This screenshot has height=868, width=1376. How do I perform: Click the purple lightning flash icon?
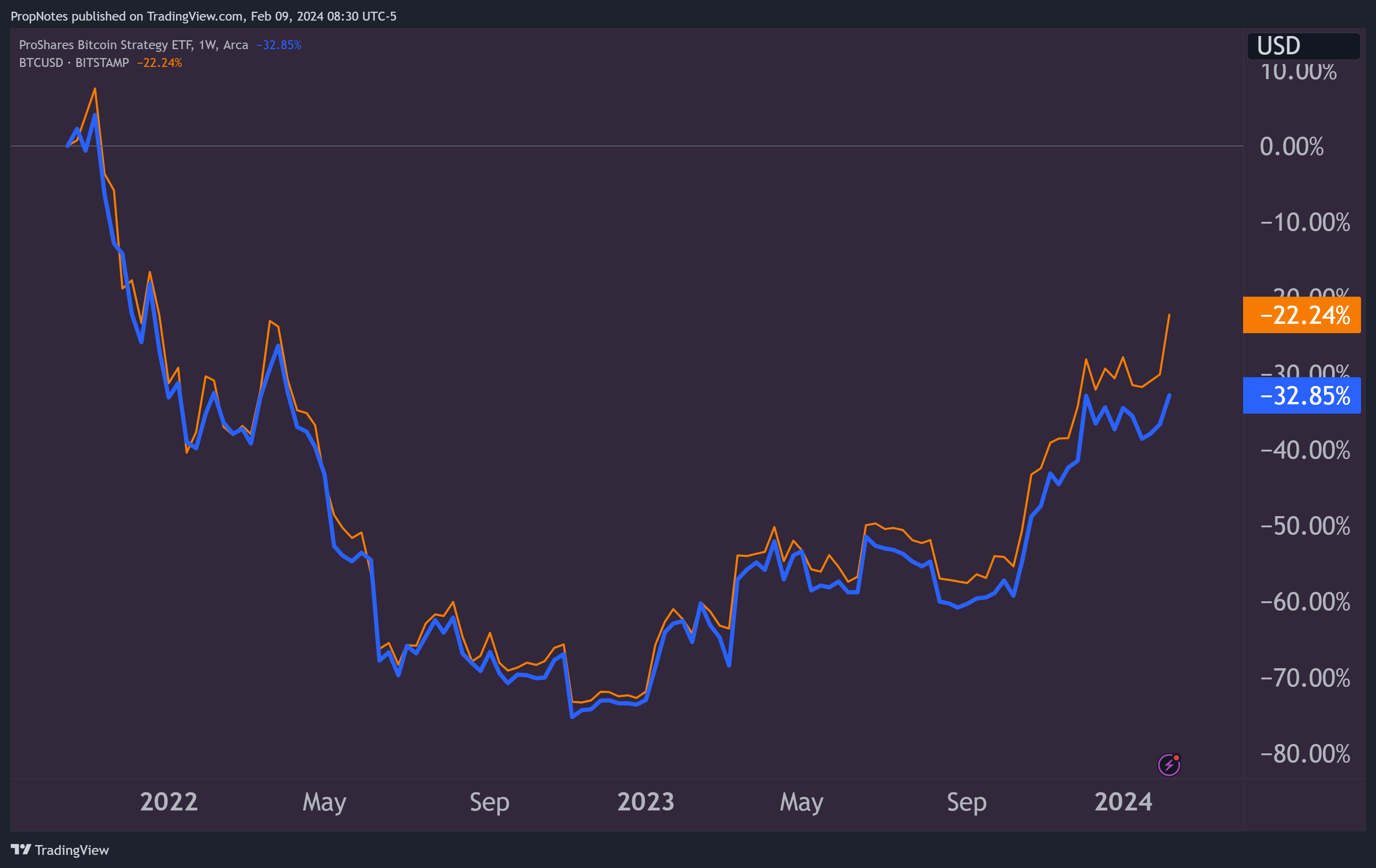coord(1169,765)
